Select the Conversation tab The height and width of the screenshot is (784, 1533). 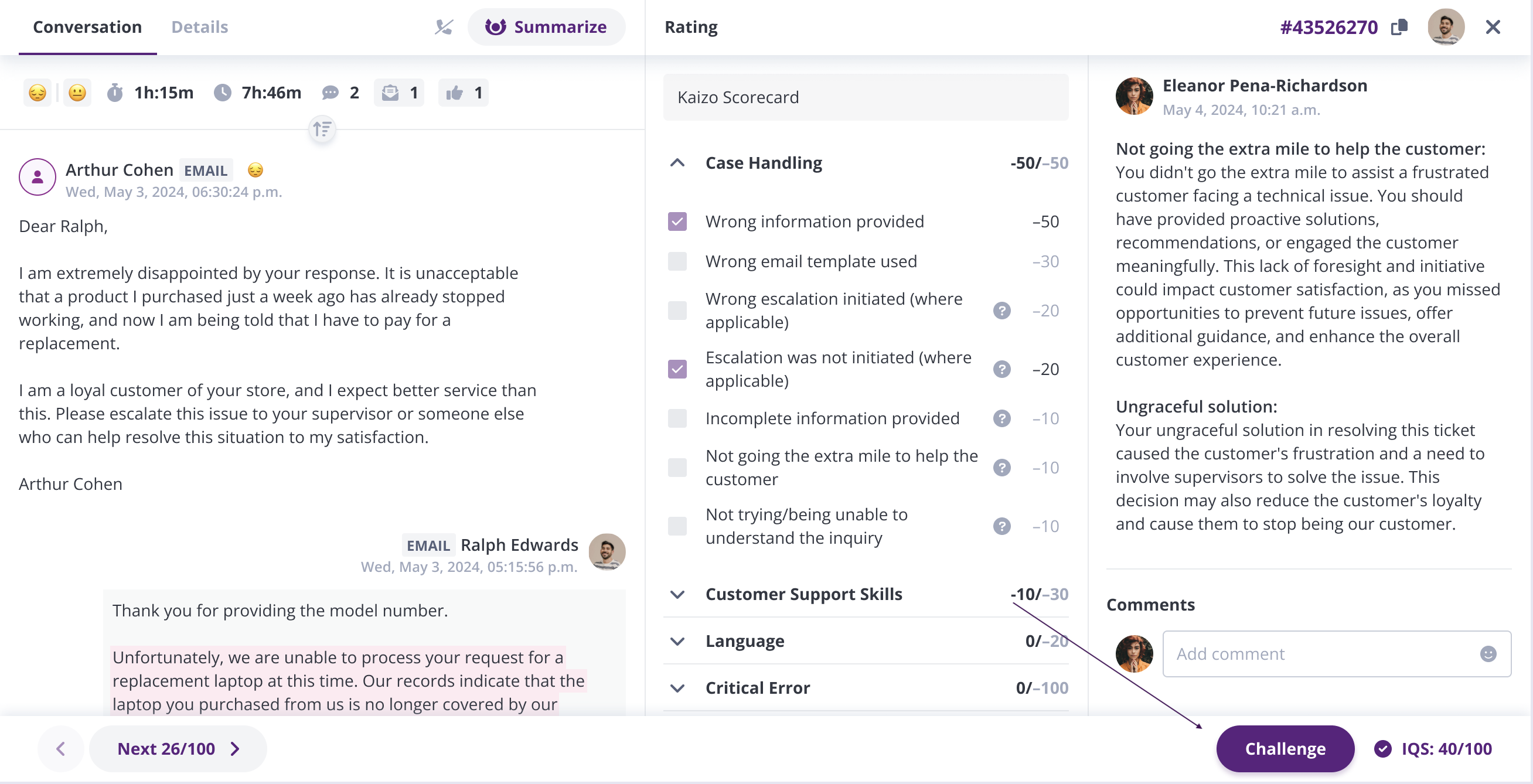tap(87, 28)
